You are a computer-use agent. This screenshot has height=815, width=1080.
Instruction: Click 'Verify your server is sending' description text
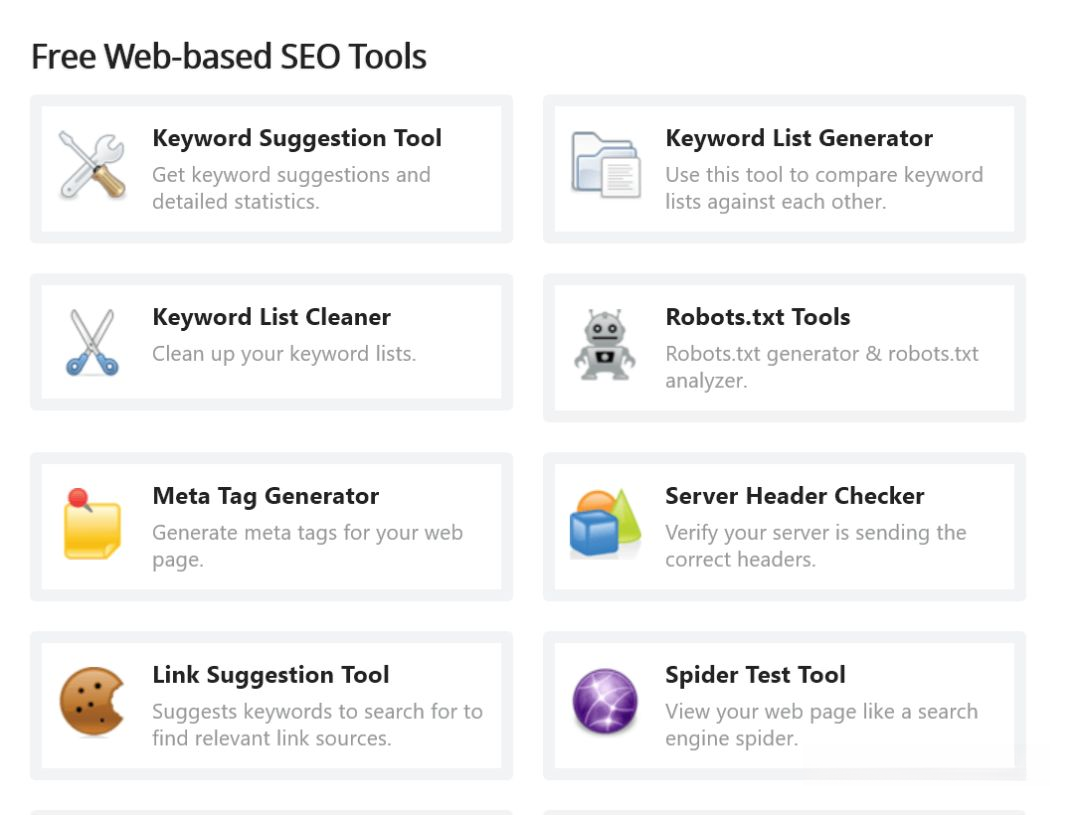815,533
